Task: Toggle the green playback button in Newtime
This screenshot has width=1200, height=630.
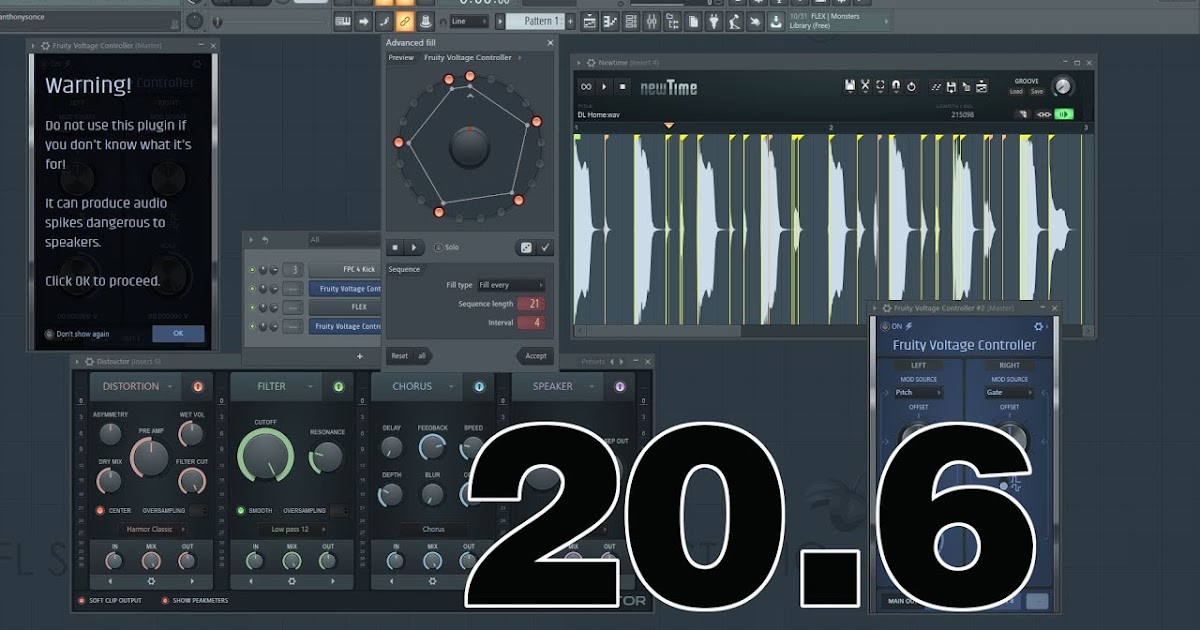Action: tap(1064, 115)
